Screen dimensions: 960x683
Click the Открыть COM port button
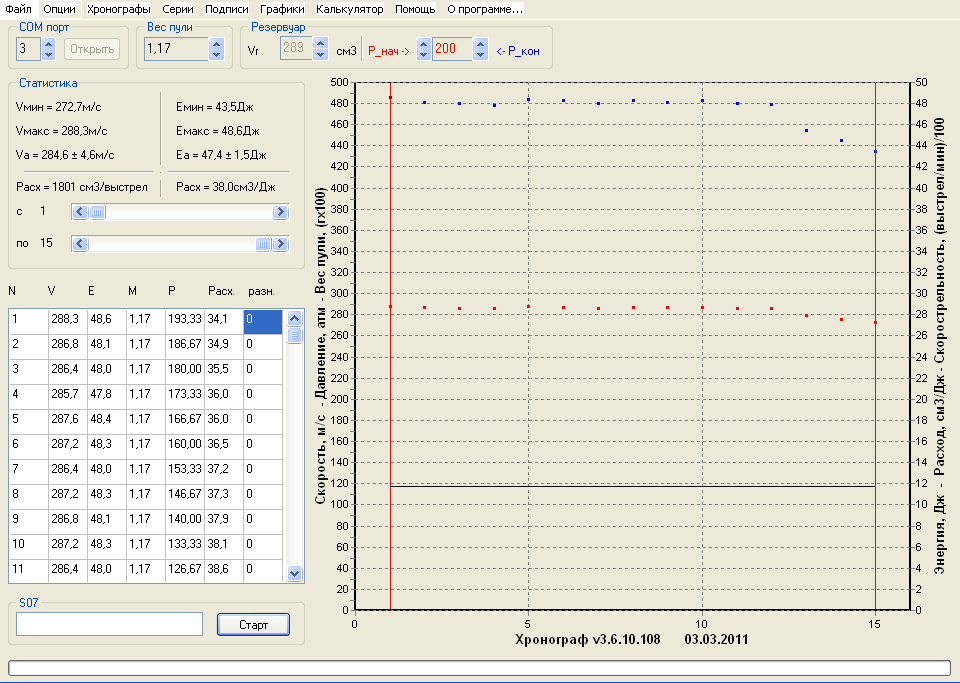click(x=92, y=49)
